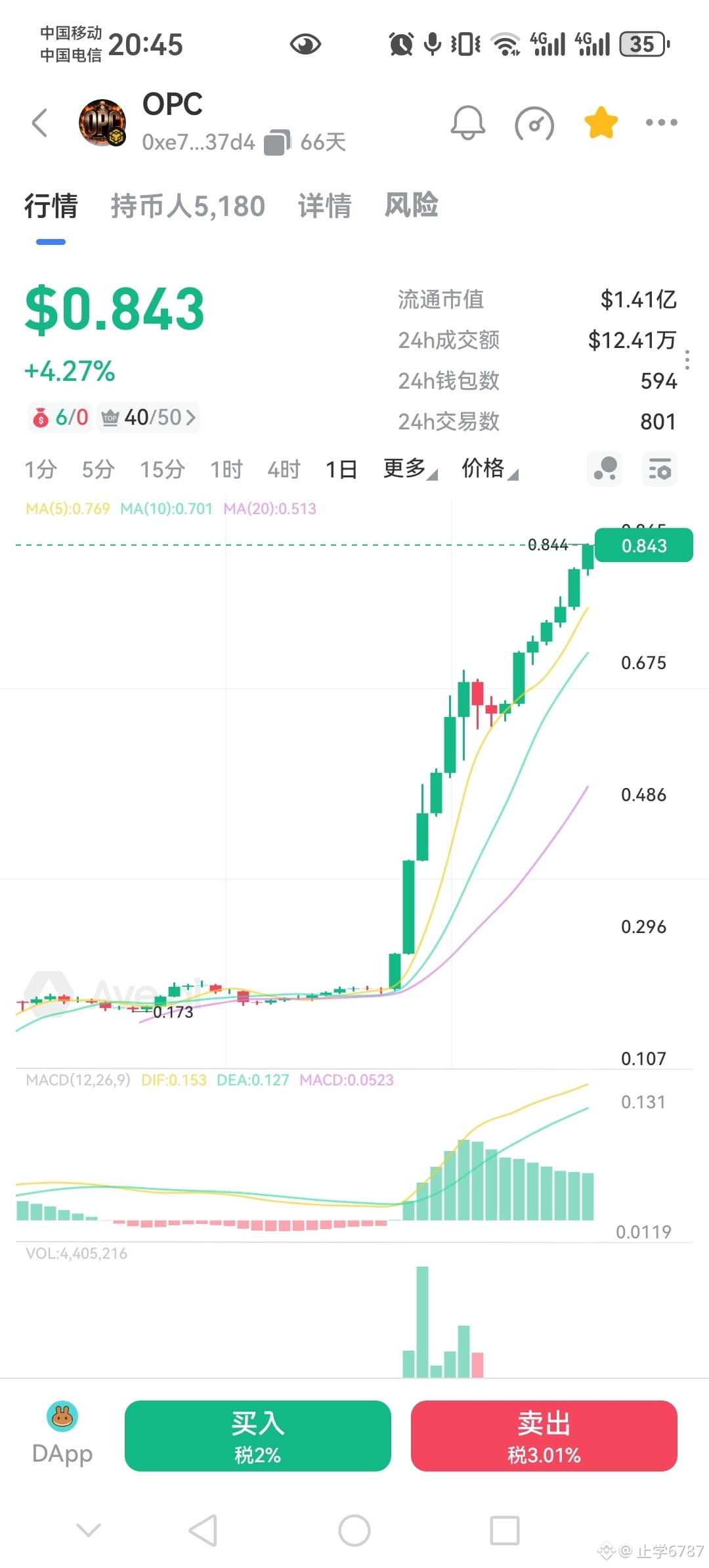Copy the 0xe7...37d4 contract address
Image resolution: width=709 pixels, height=1568 pixels.
coord(277,142)
